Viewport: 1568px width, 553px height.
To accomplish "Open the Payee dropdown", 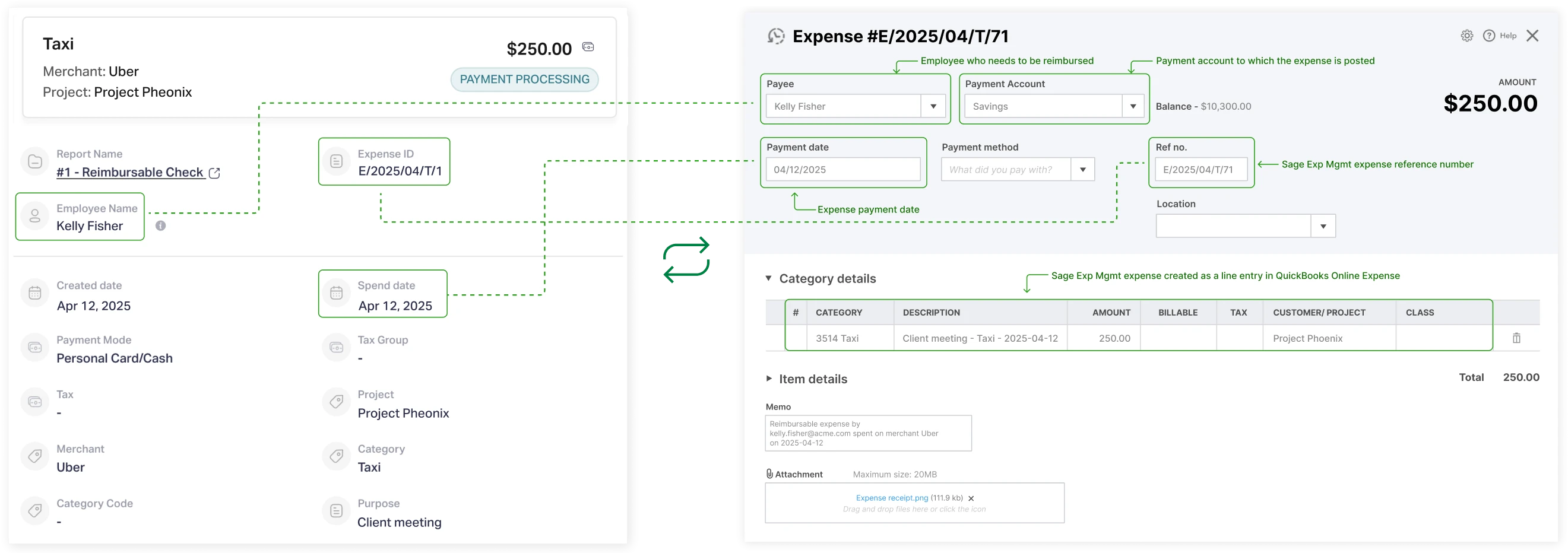I will click(x=933, y=106).
